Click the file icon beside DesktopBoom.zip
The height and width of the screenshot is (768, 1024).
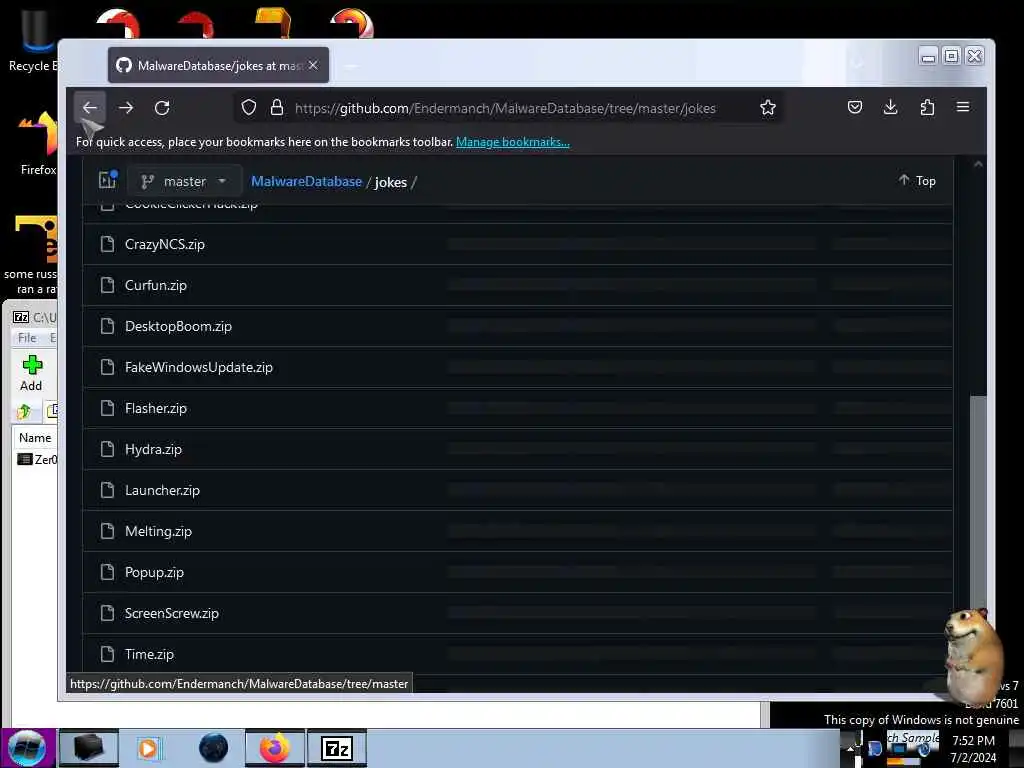(108, 326)
